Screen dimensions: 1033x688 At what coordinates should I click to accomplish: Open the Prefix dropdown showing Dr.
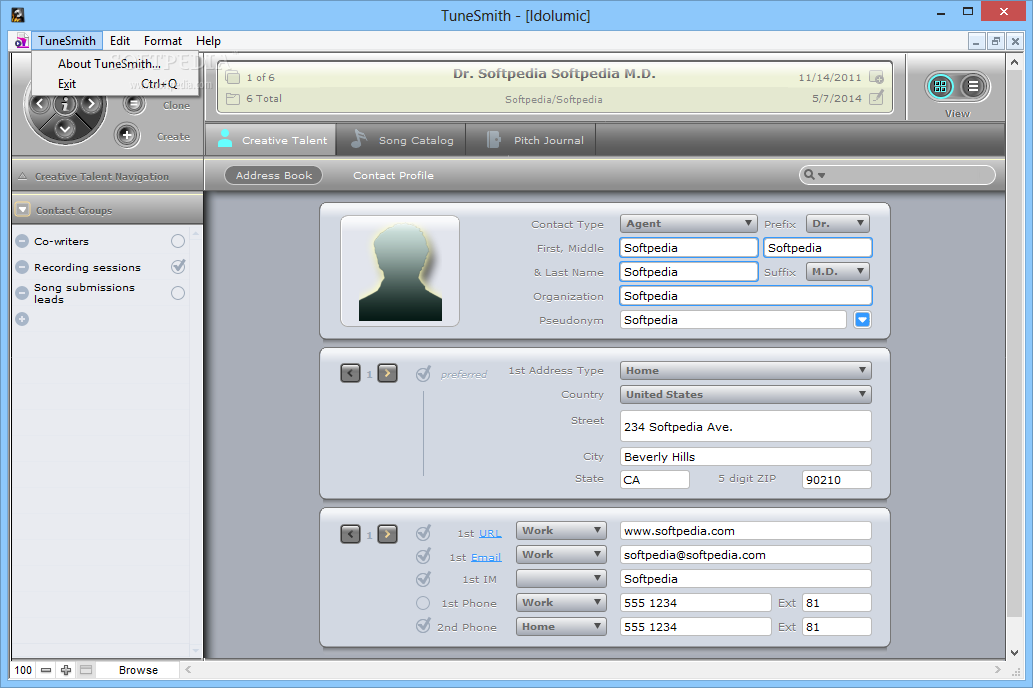pos(837,223)
